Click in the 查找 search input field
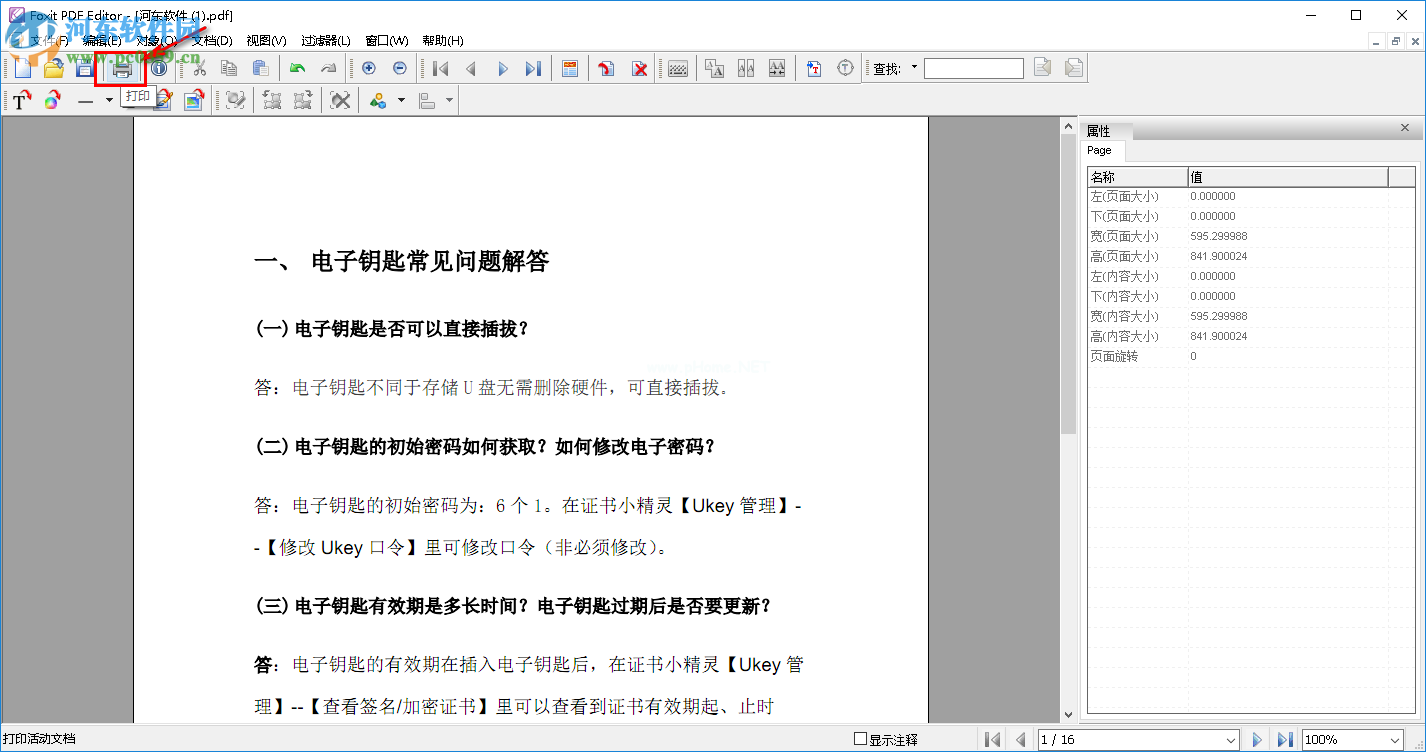This screenshot has width=1426, height=752. (973, 68)
